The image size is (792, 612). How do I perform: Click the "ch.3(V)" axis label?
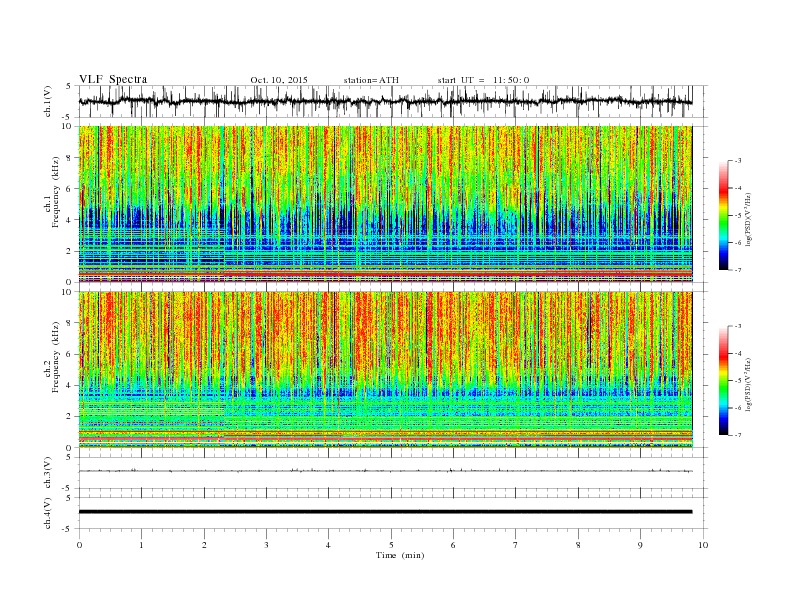[x=48, y=473]
